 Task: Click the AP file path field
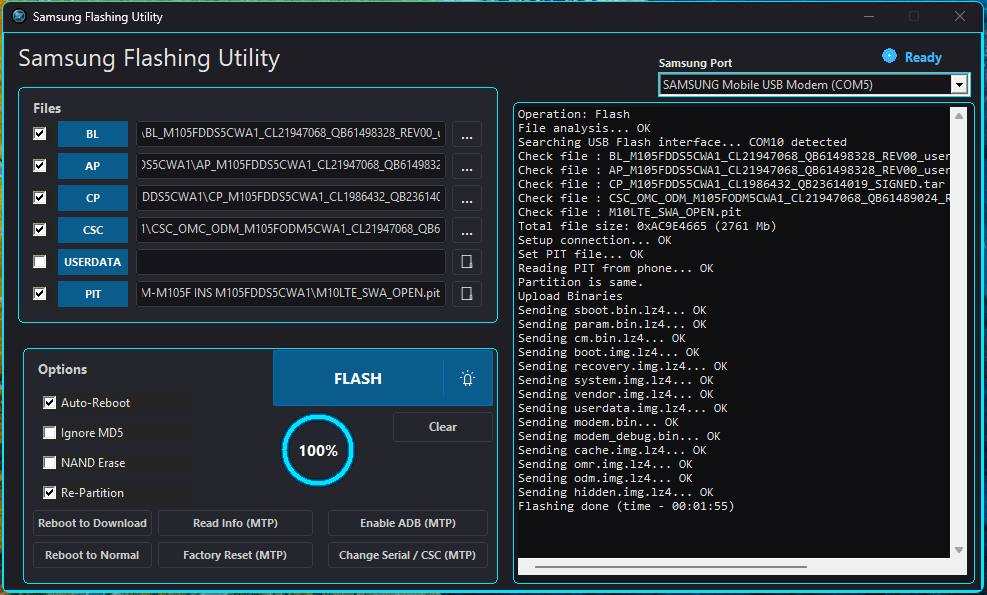291,166
